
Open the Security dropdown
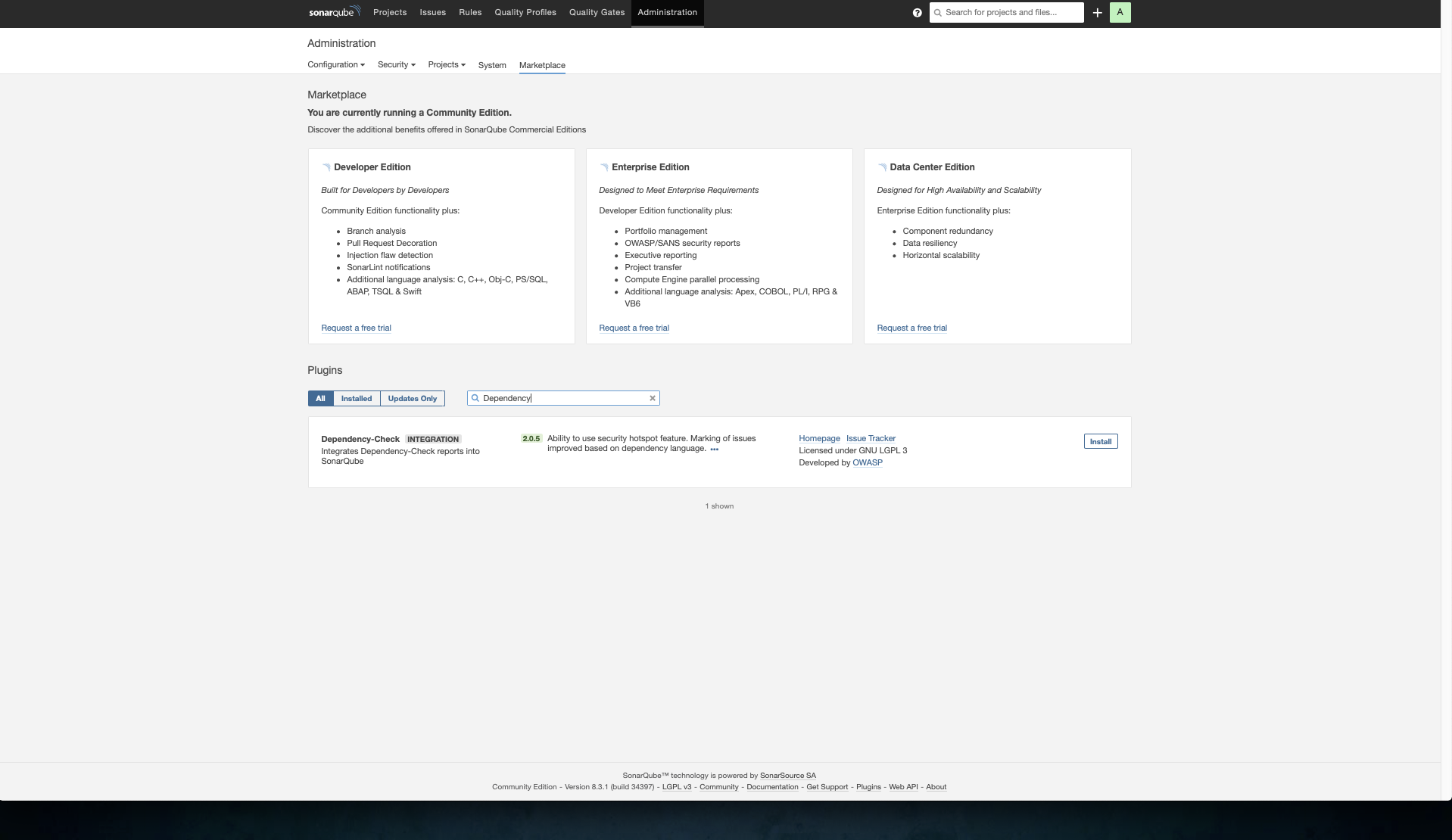pyautogui.click(x=397, y=65)
